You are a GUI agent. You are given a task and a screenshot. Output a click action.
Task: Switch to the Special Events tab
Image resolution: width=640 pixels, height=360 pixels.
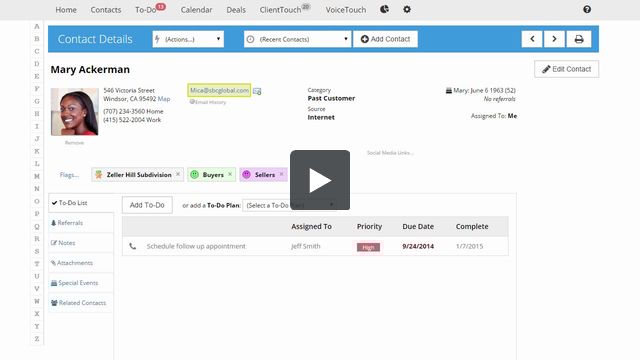[81, 283]
